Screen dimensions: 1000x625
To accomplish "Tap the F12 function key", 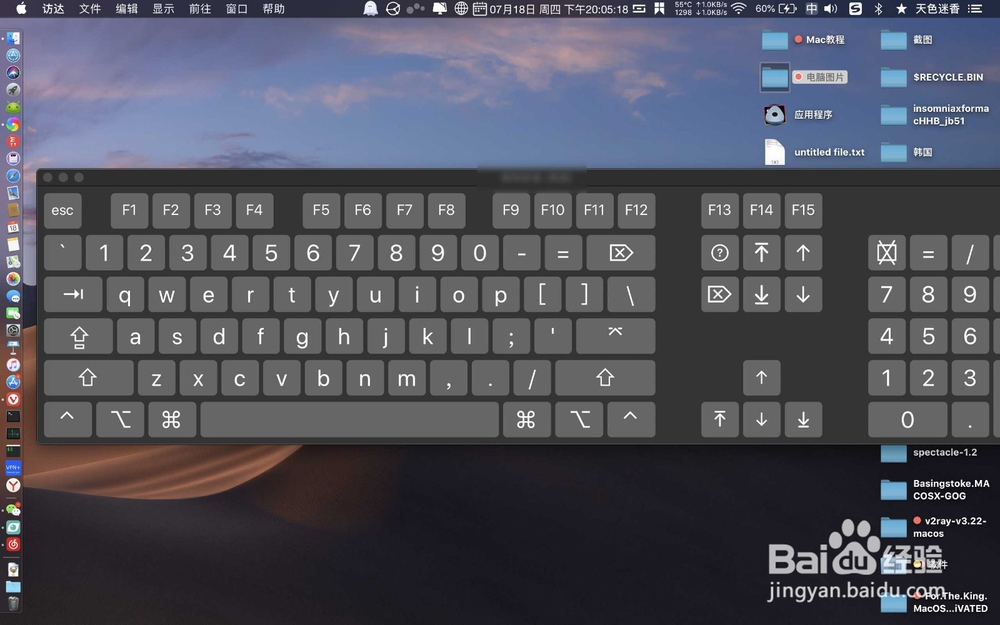I will [636, 210].
